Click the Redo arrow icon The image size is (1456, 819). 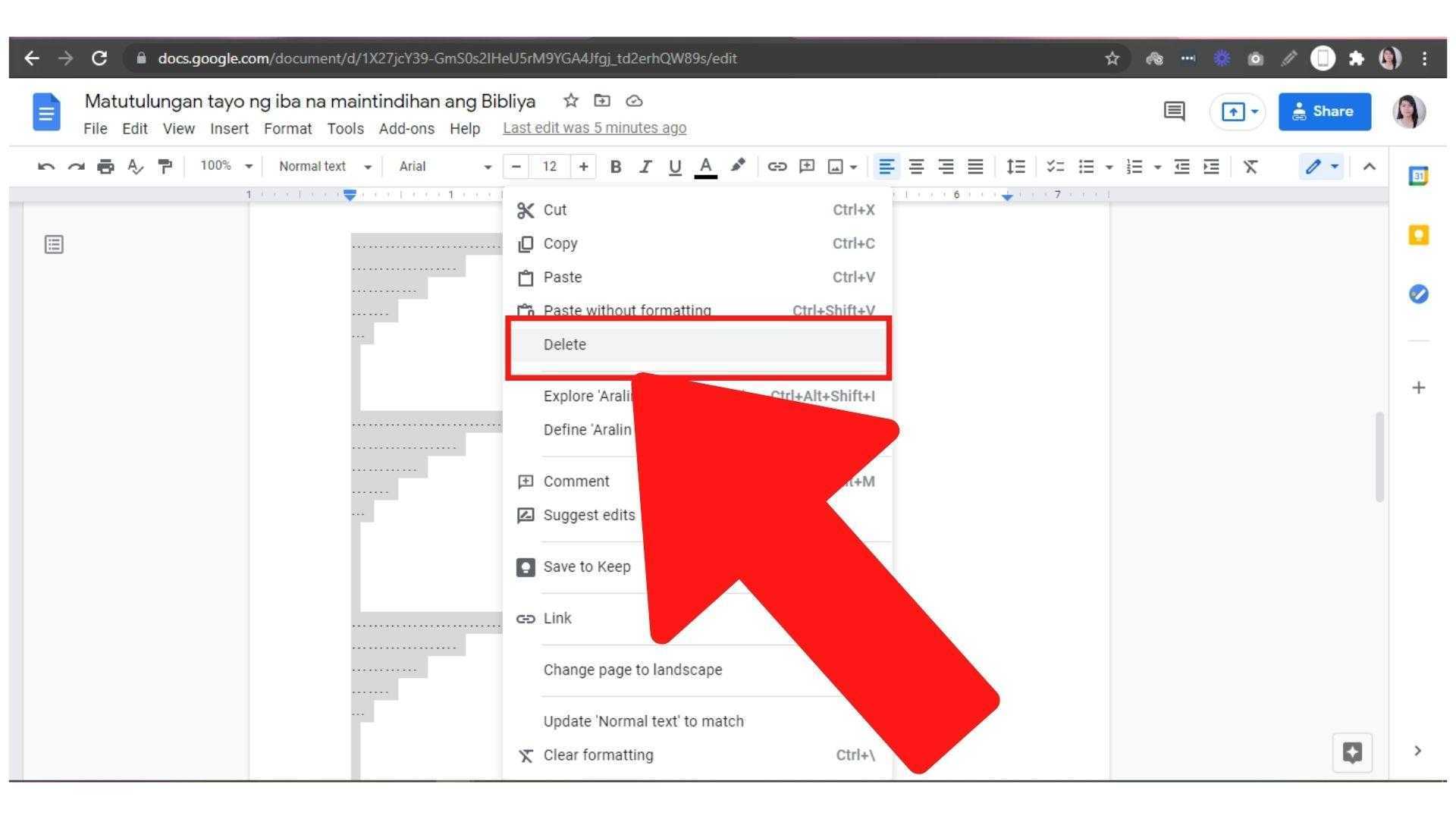(76, 167)
